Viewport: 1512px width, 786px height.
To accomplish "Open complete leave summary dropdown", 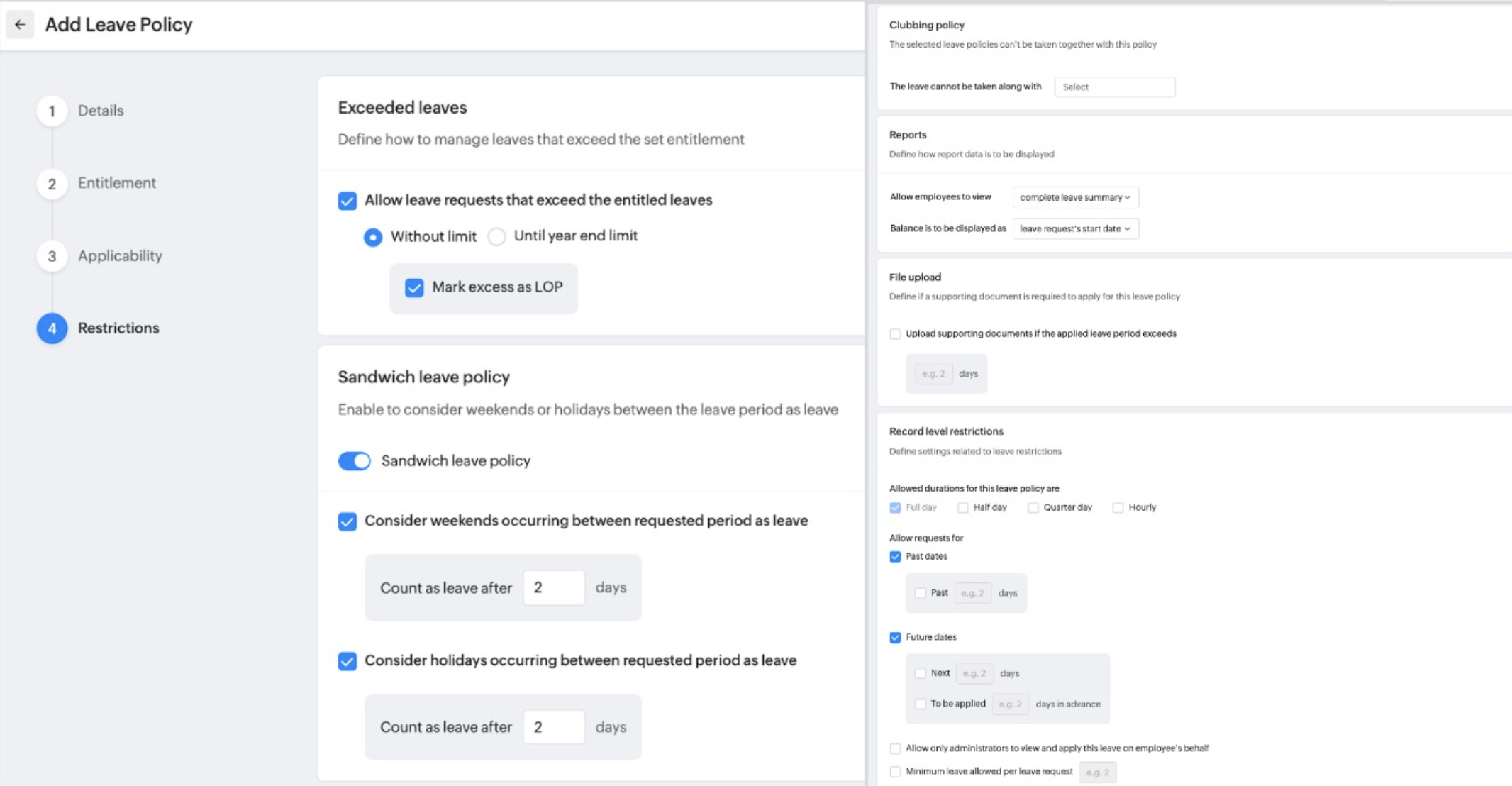I will click(1075, 197).
